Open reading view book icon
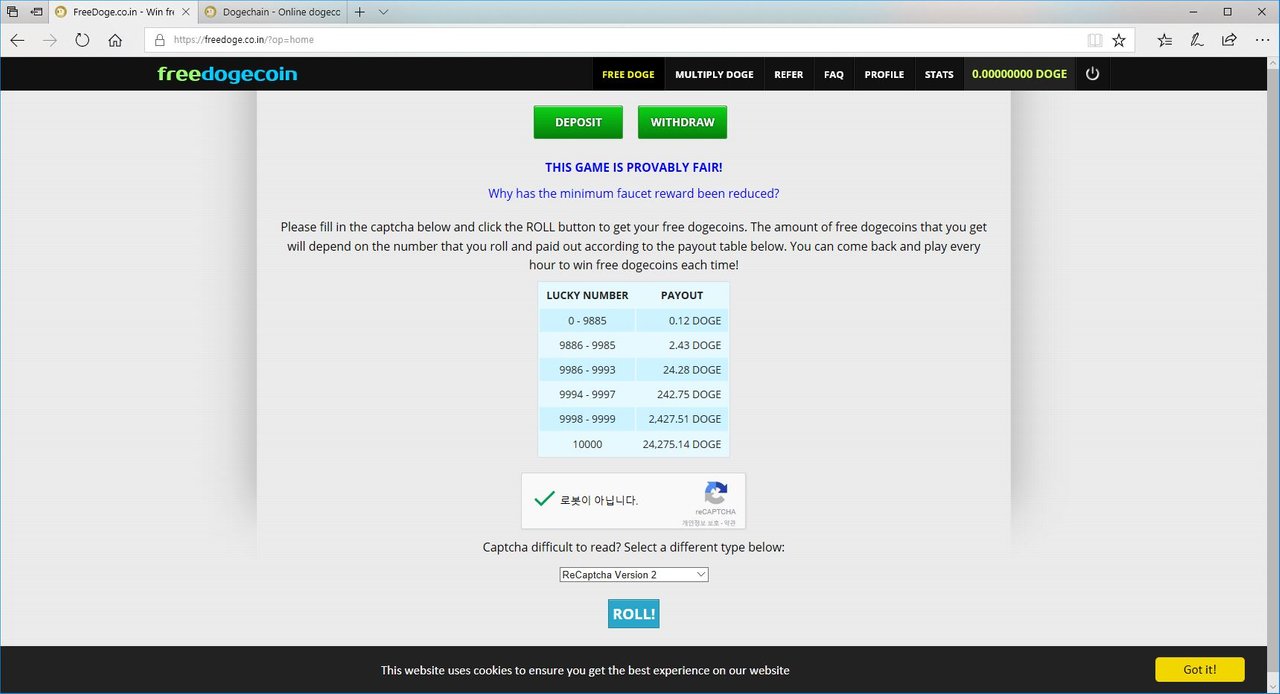Image resolution: width=1280 pixels, height=694 pixels. (x=1095, y=40)
